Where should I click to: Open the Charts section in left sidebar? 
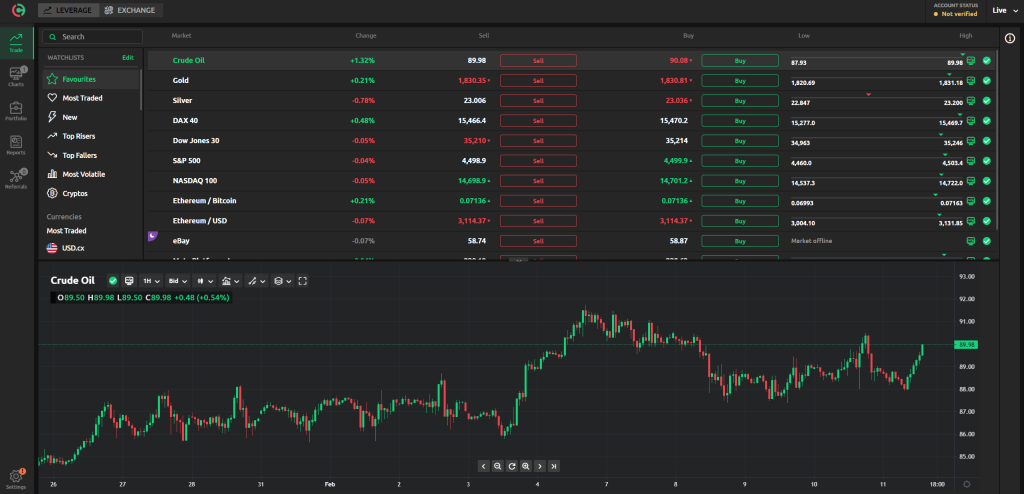[16, 77]
